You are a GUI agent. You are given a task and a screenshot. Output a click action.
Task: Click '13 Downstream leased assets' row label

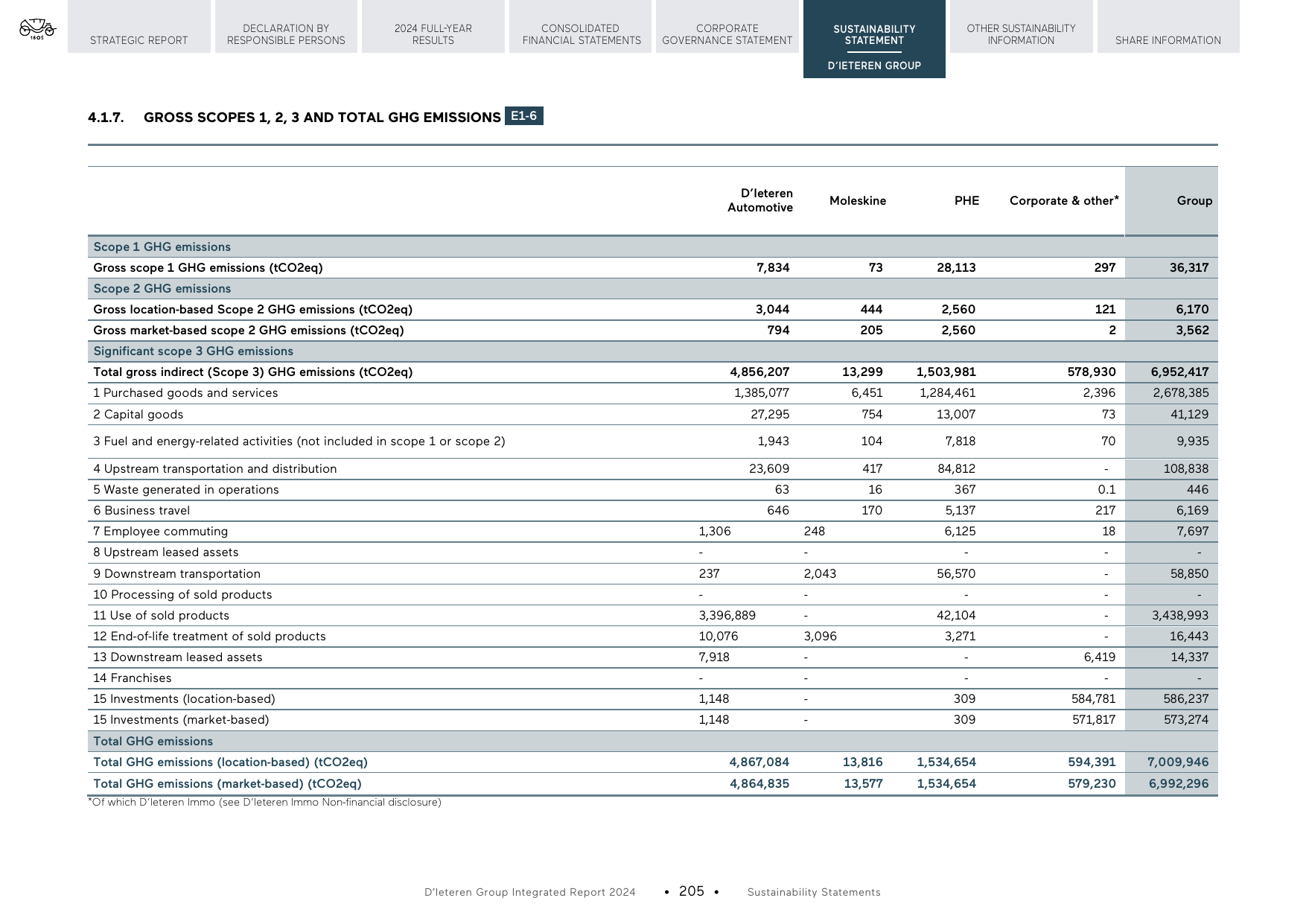point(177,657)
